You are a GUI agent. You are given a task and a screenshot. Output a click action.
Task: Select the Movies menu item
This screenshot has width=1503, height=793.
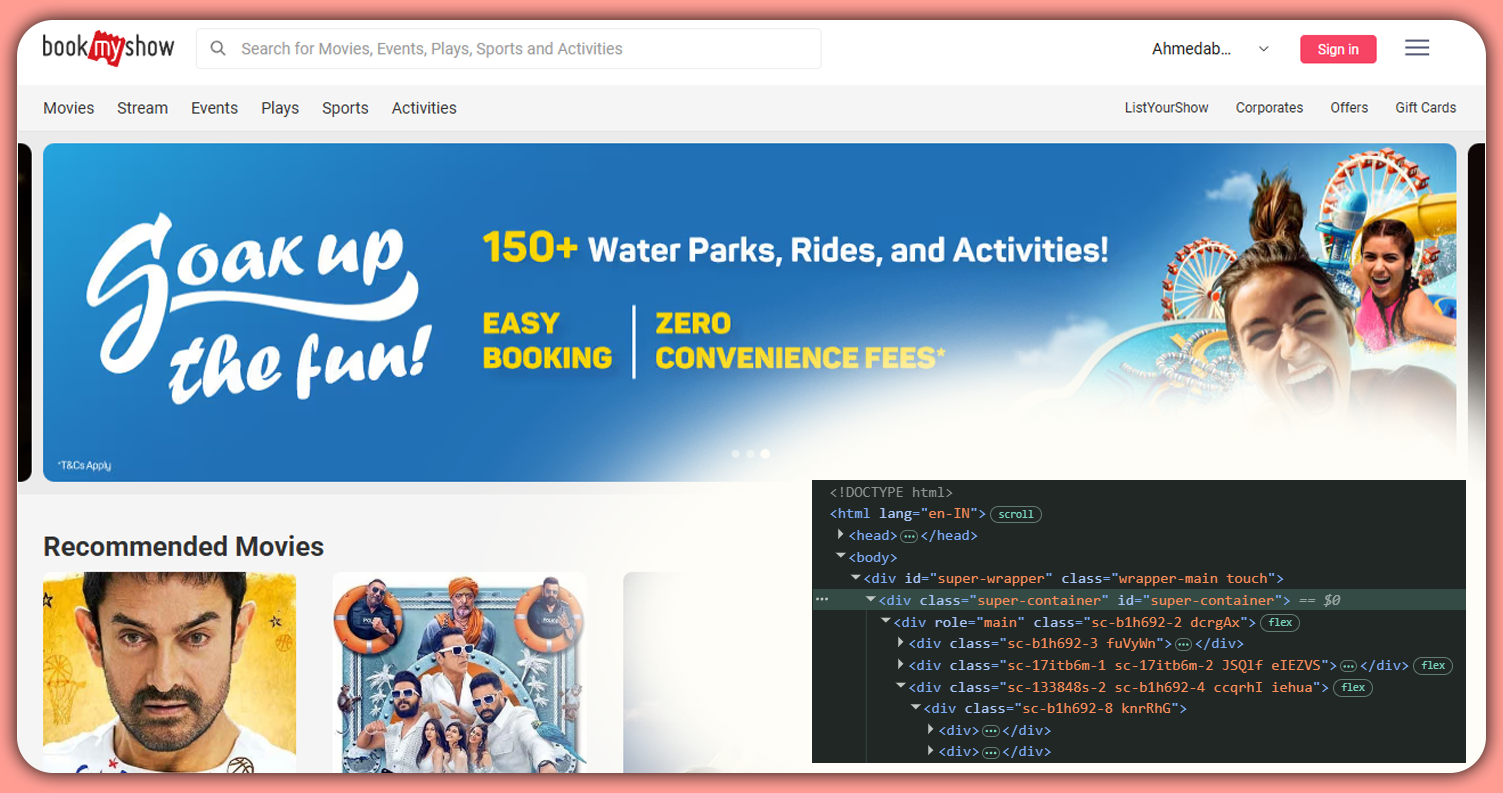click(68, 108)
